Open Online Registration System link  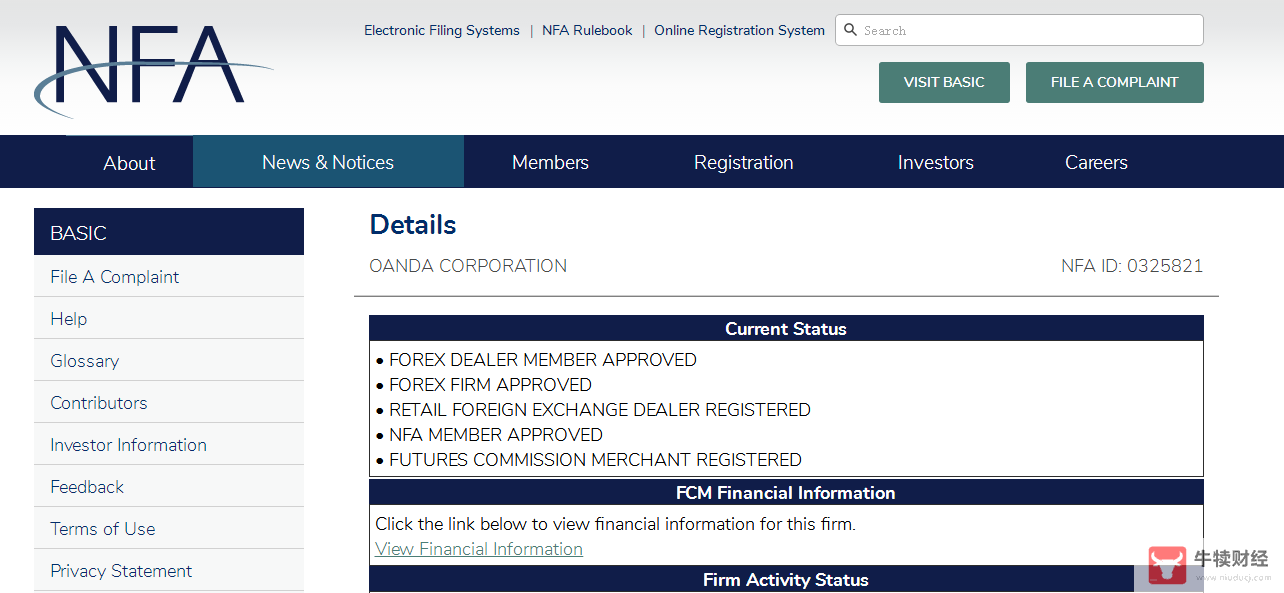pos(739,31)
